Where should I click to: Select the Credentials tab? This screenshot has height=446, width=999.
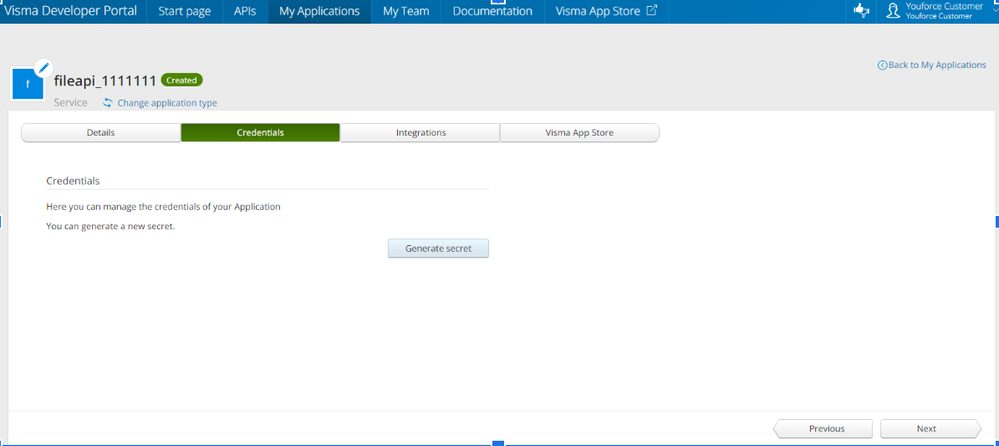pos(260,133)
